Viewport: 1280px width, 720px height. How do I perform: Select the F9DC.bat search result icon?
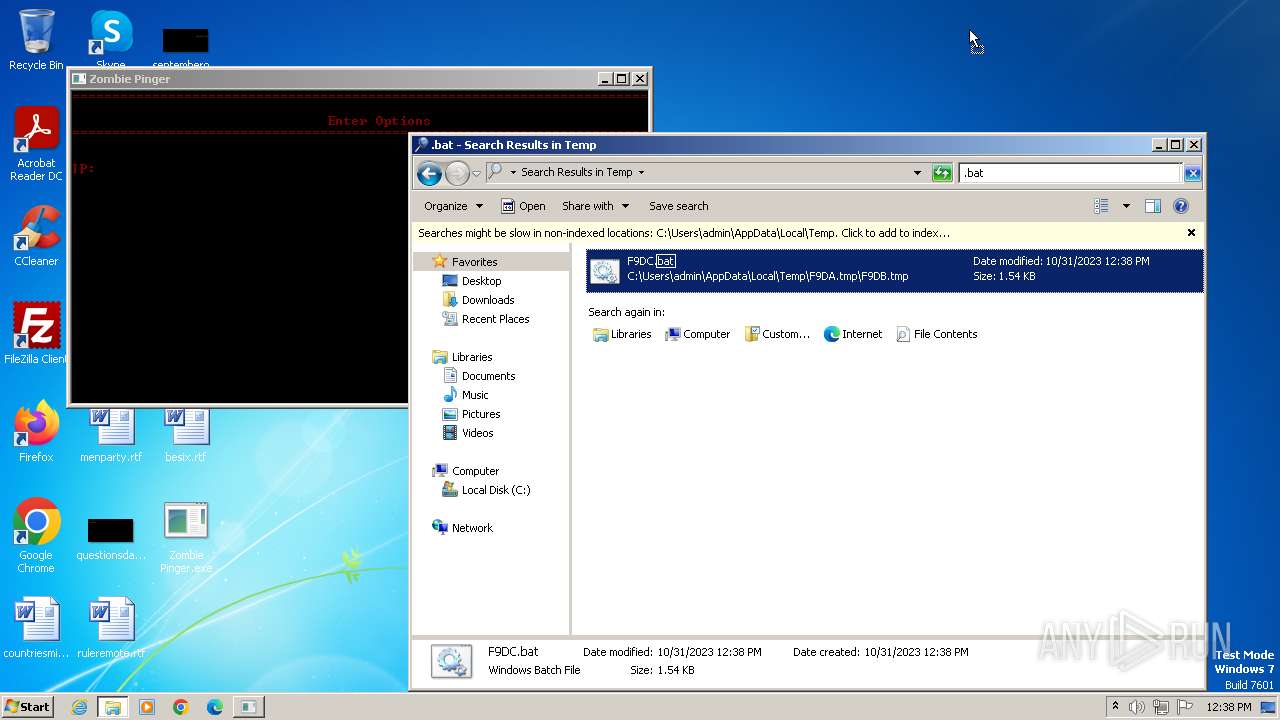[605, 270]
